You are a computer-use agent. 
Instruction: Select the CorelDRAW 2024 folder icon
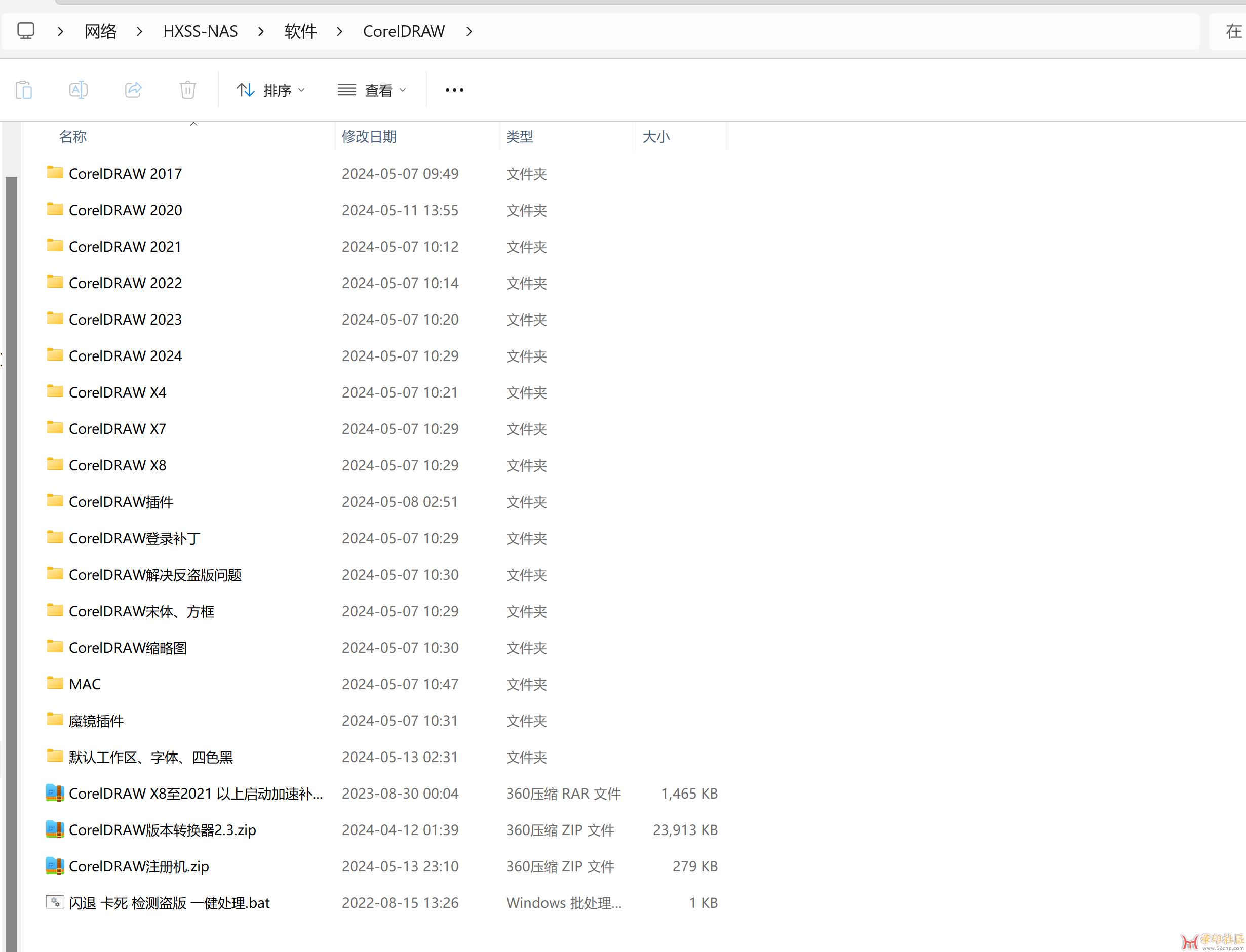pyautogui.click(x=55, y=355)
